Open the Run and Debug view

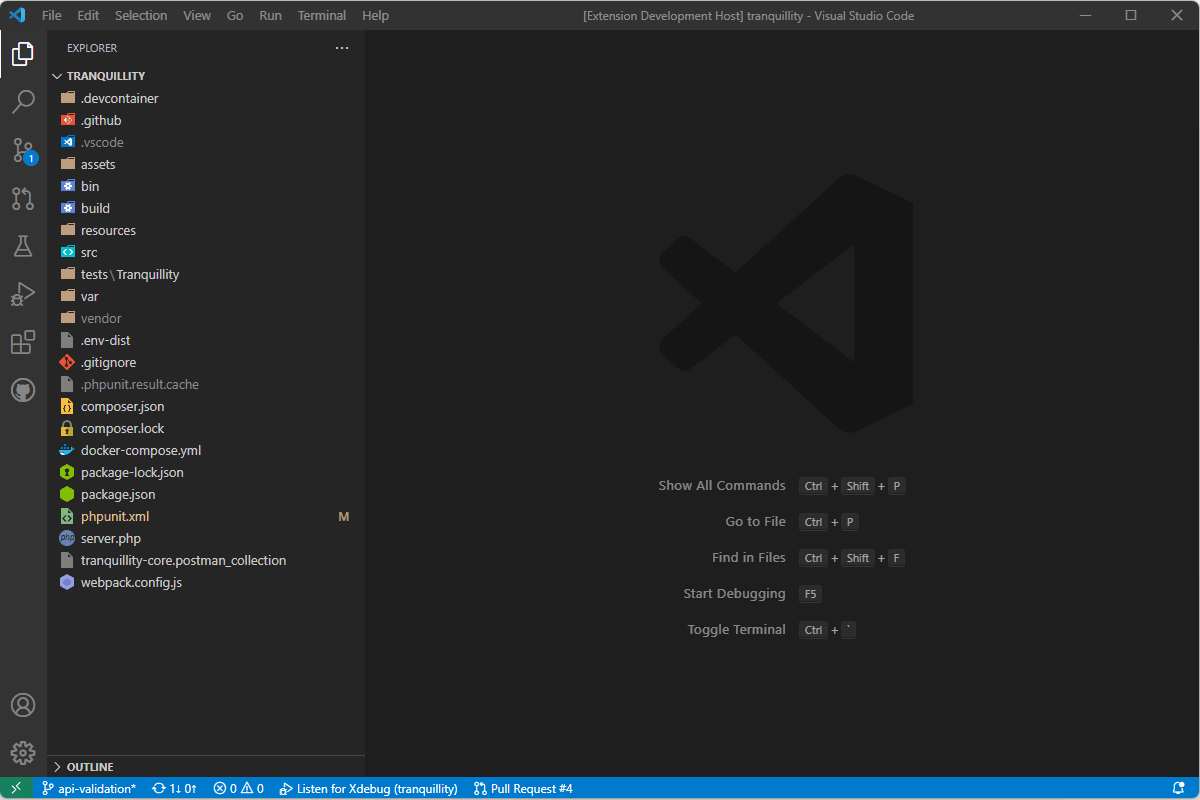point(23,294)
